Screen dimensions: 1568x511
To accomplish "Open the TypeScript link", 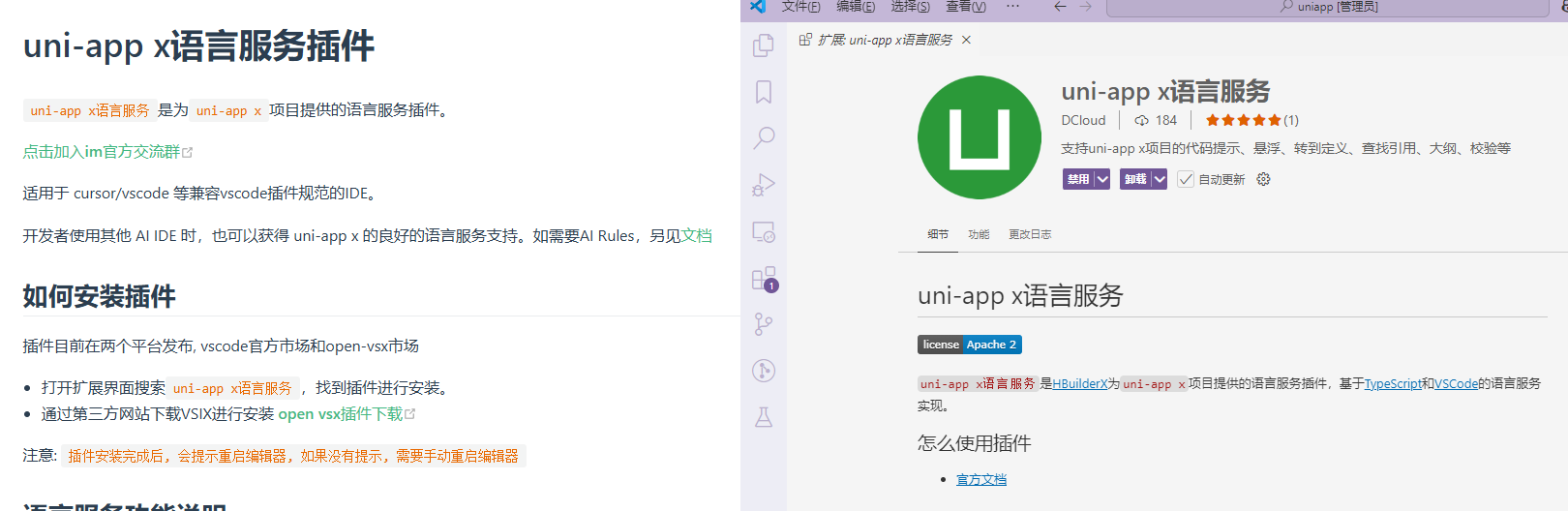I will pyautogui.click(x=1393, y=384).
